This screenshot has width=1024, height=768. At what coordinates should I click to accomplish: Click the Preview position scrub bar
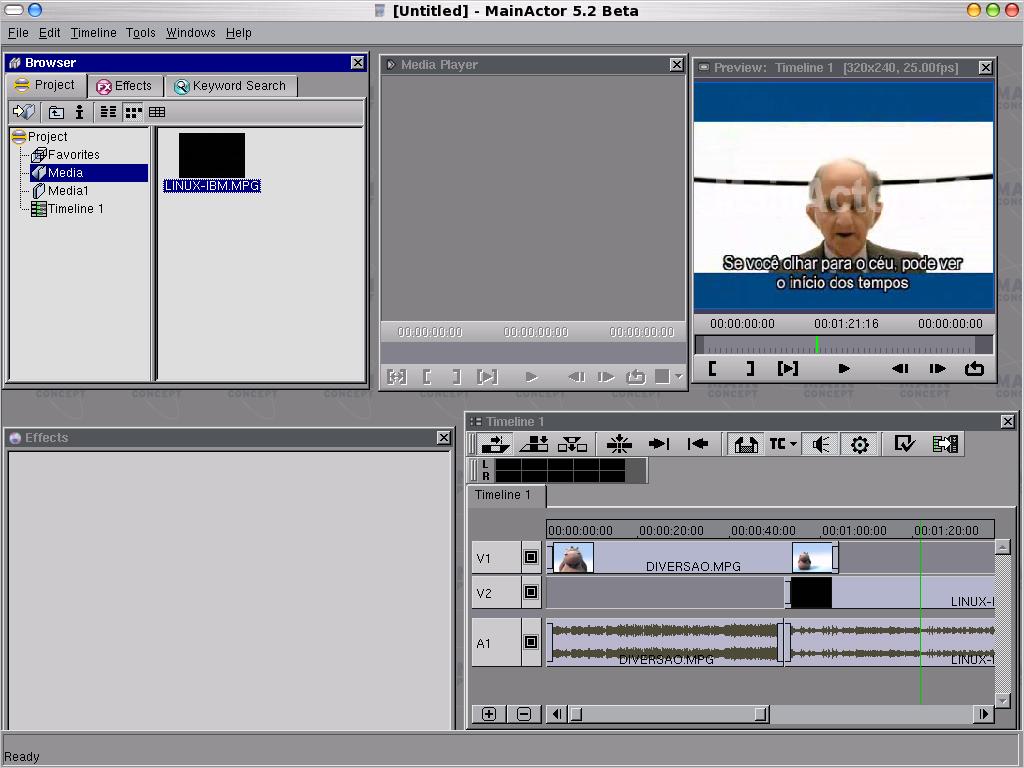tap(843, 345)
